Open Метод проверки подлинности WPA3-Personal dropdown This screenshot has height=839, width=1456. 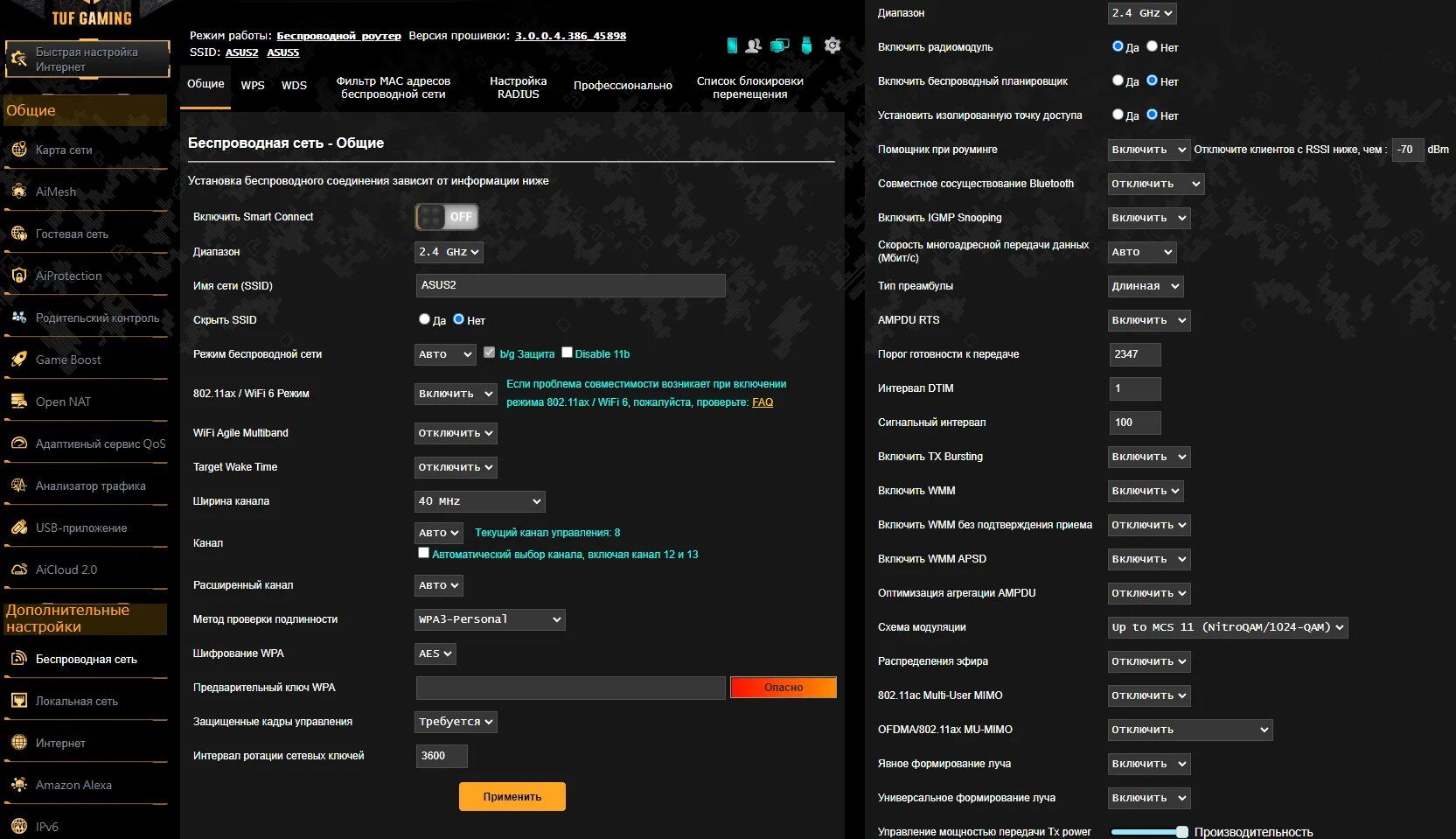coord(490,619)
